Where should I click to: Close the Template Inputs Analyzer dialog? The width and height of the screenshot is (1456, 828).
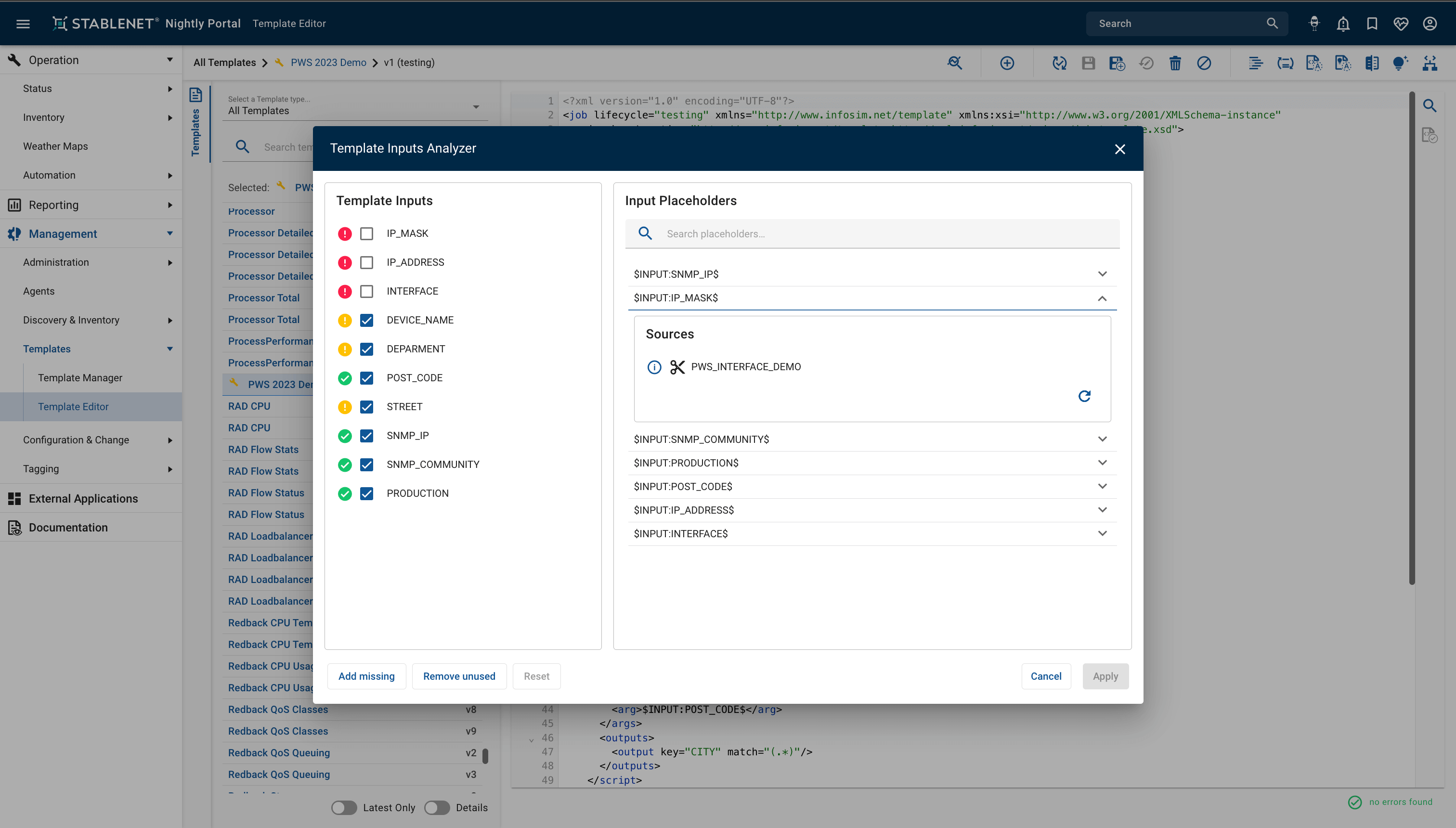(x=1120, y=149)
